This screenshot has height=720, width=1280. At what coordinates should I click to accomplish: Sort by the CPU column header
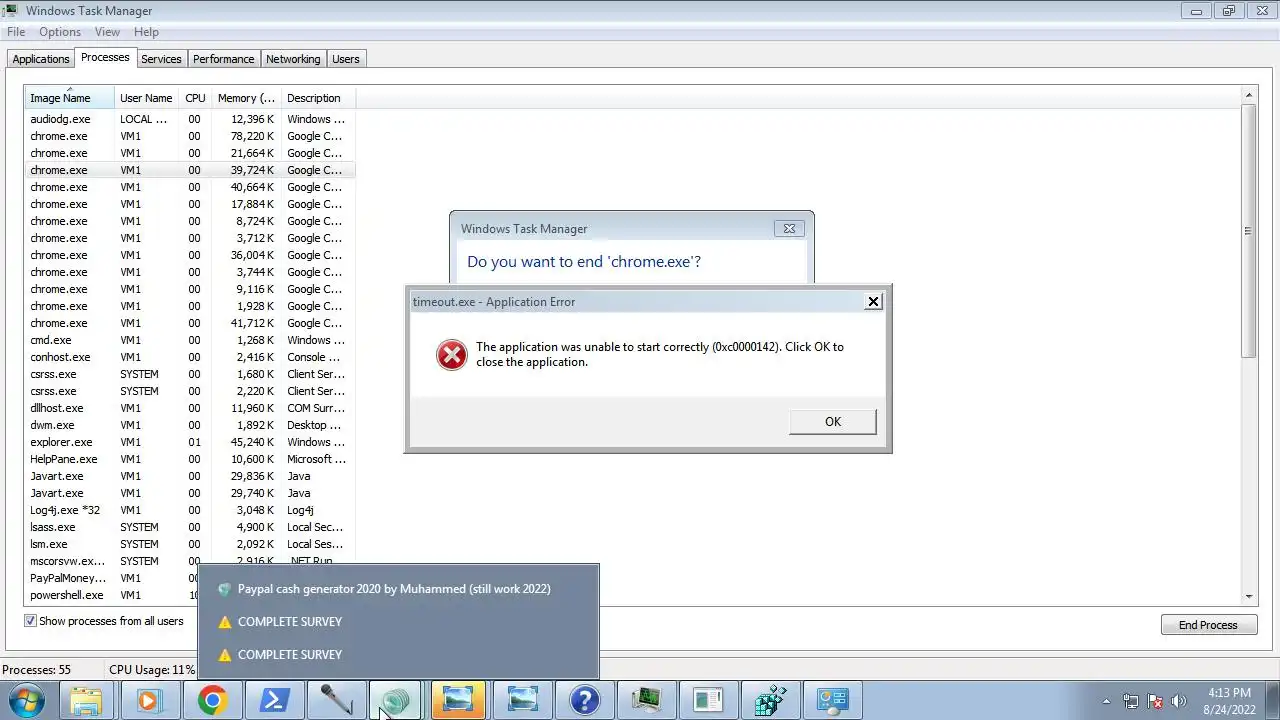(195, 98)
